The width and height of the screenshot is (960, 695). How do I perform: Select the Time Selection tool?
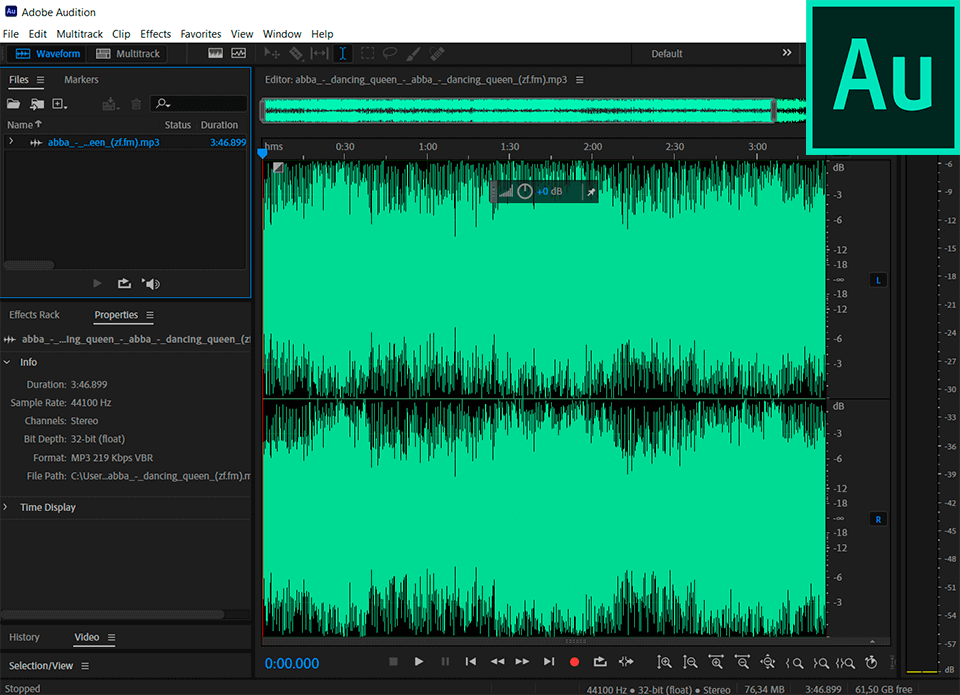342,54
